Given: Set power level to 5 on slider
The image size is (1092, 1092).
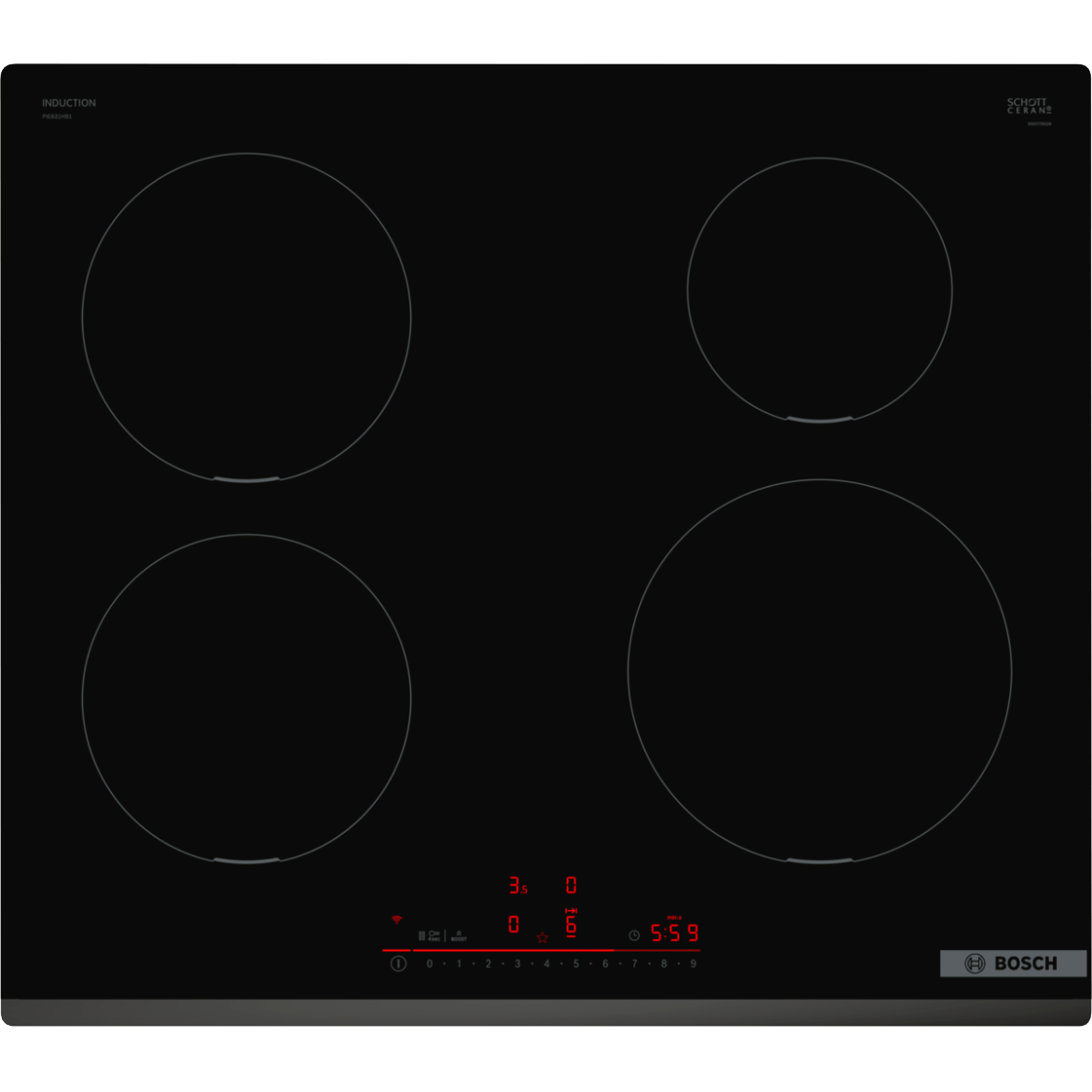Looking at the screenshot, I should click(575, 964).
